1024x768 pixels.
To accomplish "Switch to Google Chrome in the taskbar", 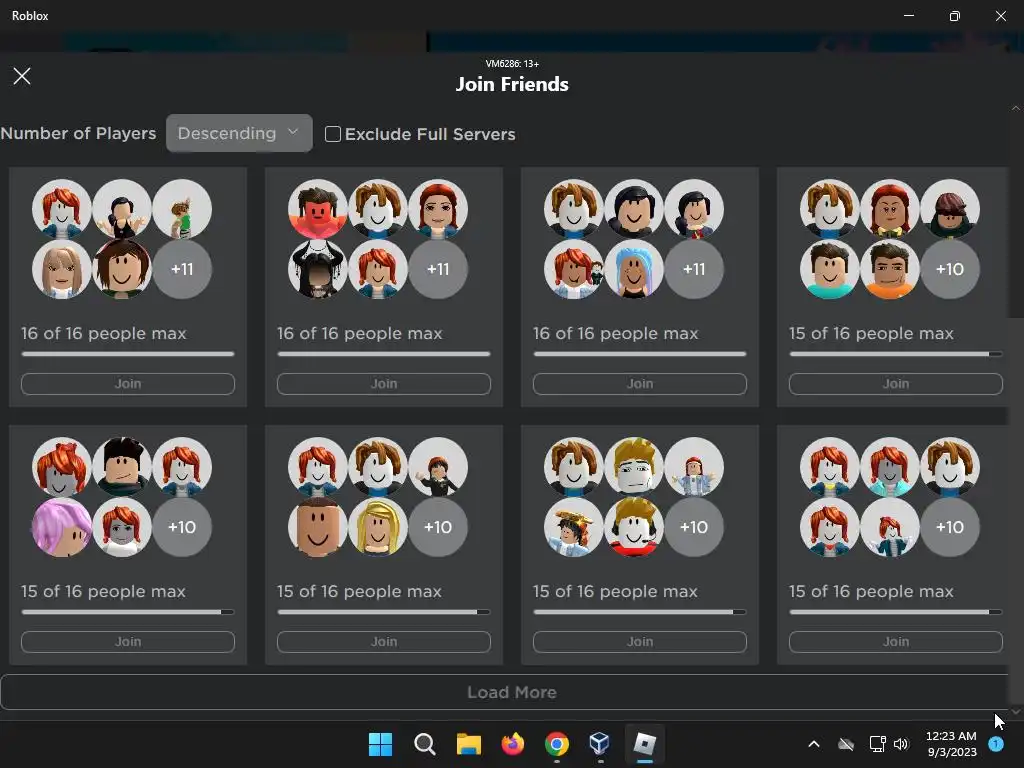I will pos(556,744).
